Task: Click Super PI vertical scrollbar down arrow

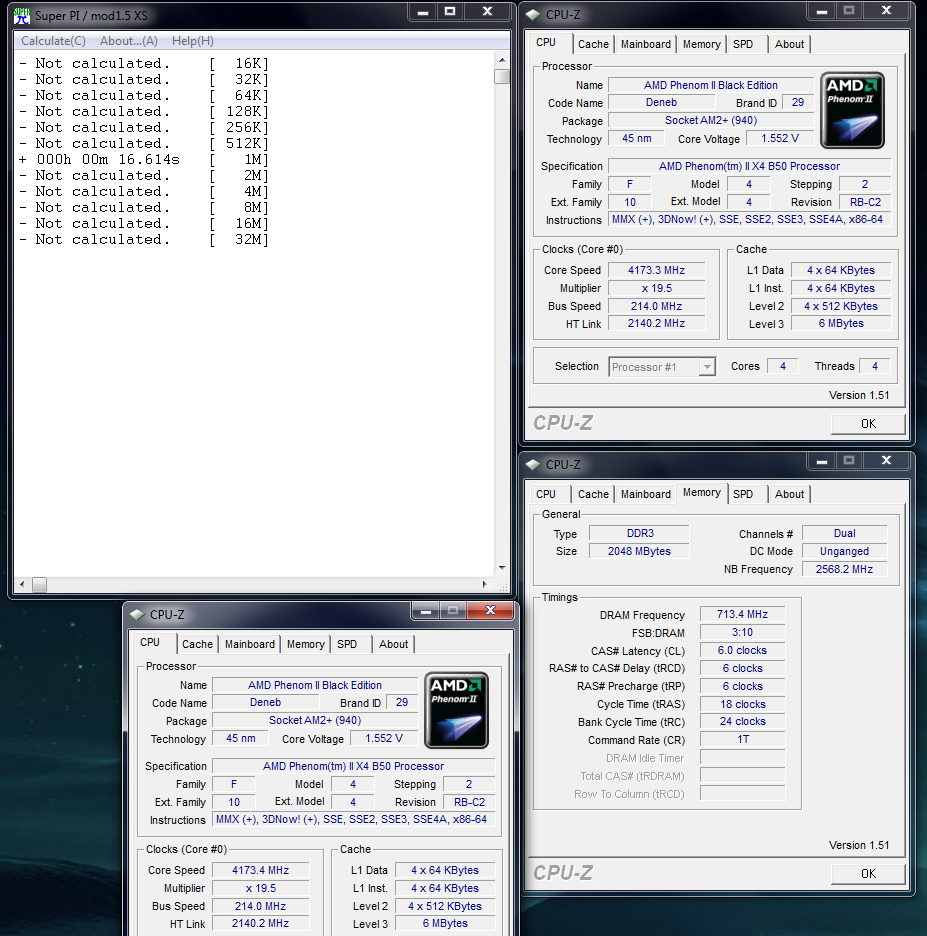Action: pos(502,568)
